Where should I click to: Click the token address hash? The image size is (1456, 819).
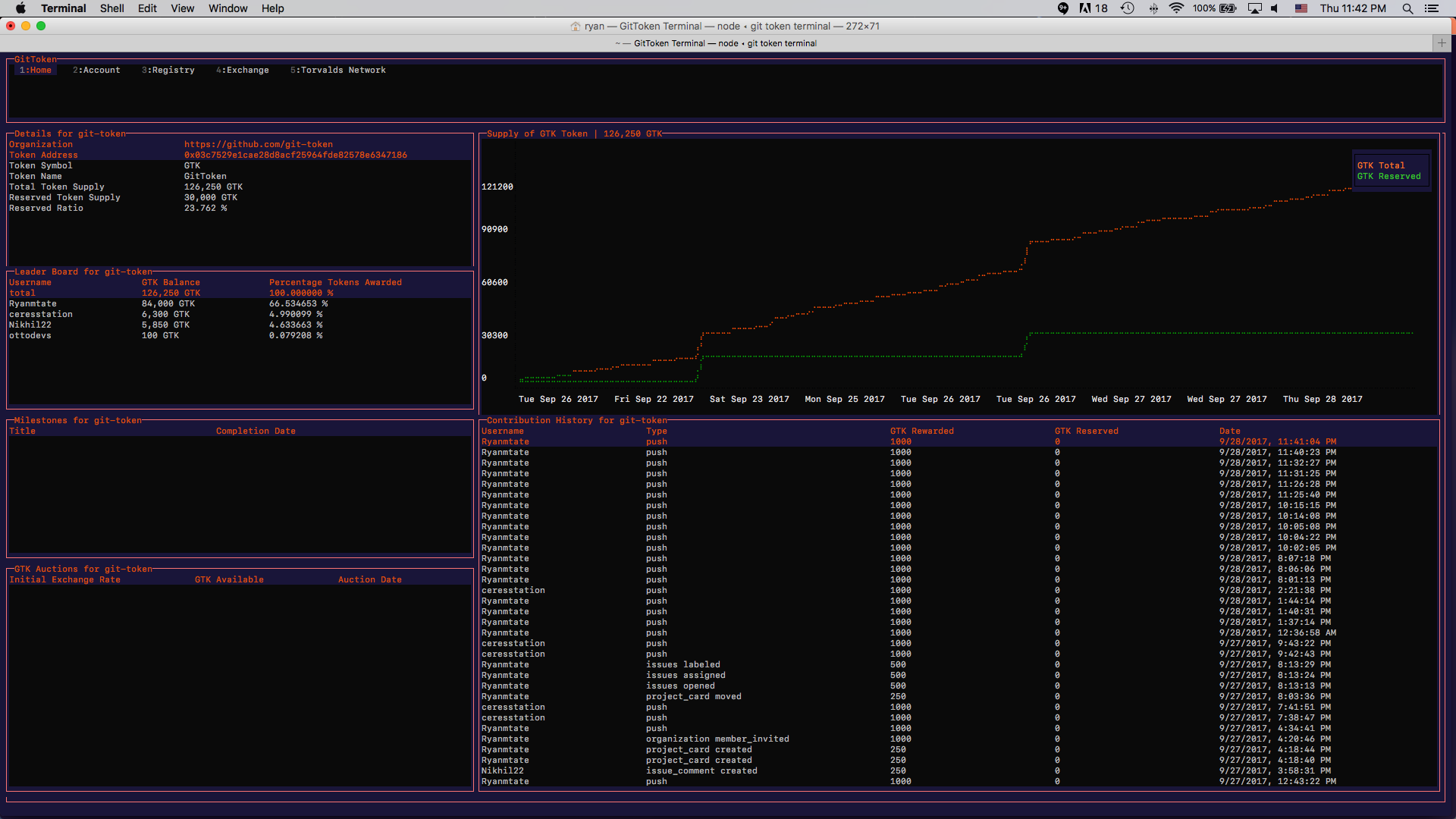pos(295,155)
